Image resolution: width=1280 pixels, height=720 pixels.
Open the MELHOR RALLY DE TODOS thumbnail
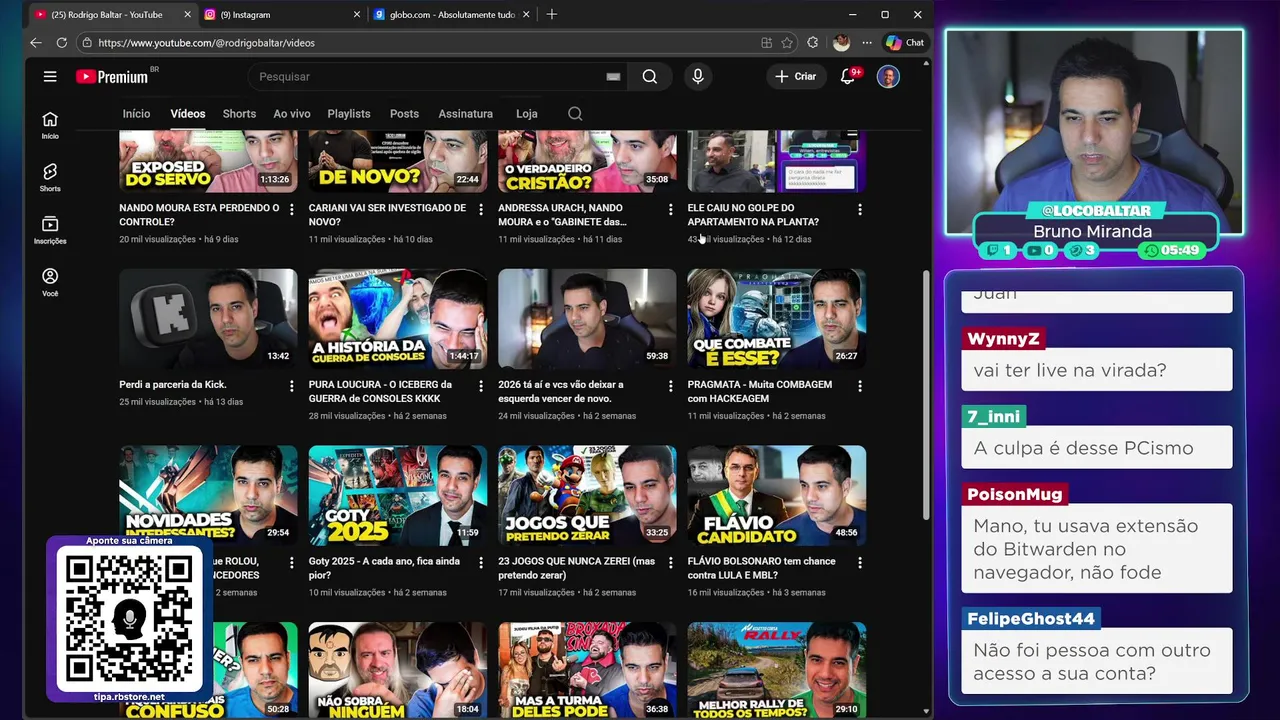coord(776,670)
